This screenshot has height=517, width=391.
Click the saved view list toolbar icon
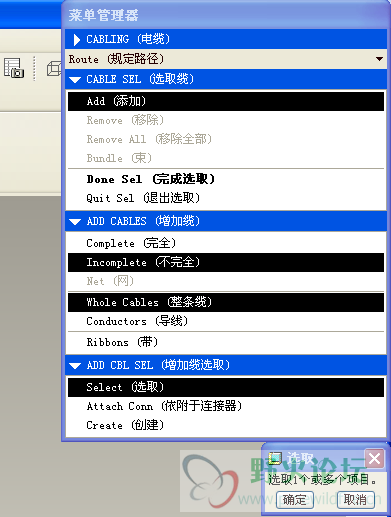14,68
